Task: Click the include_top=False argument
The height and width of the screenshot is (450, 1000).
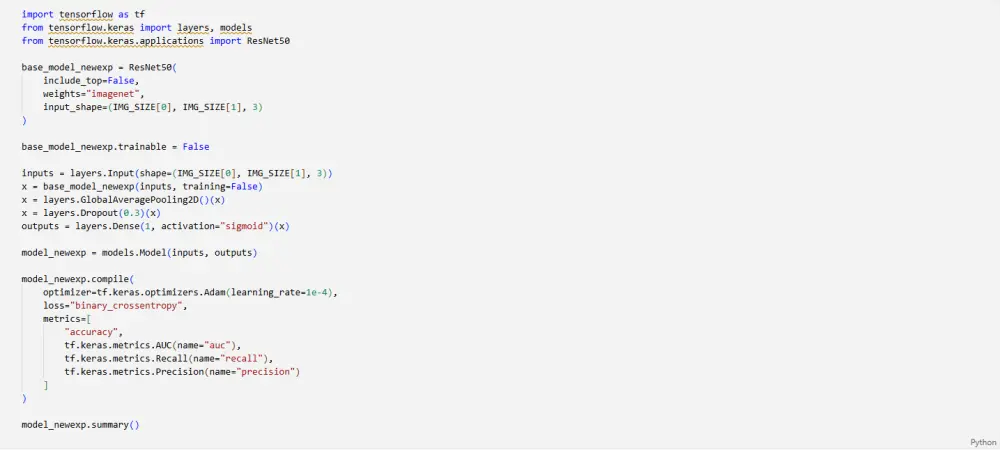Action: [x=91, y=80]
